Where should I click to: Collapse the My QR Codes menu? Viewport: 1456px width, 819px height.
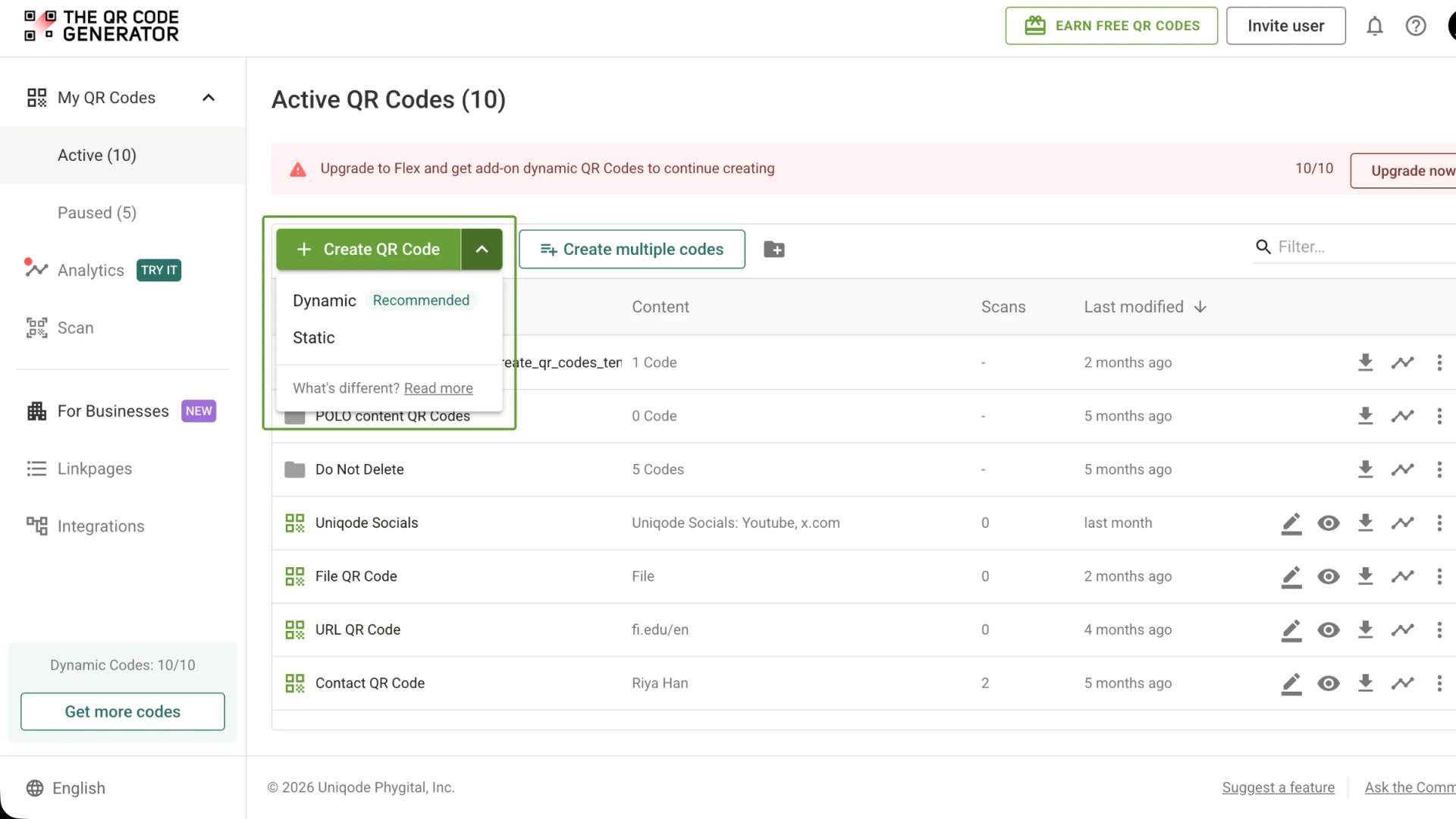click(209, 98)
